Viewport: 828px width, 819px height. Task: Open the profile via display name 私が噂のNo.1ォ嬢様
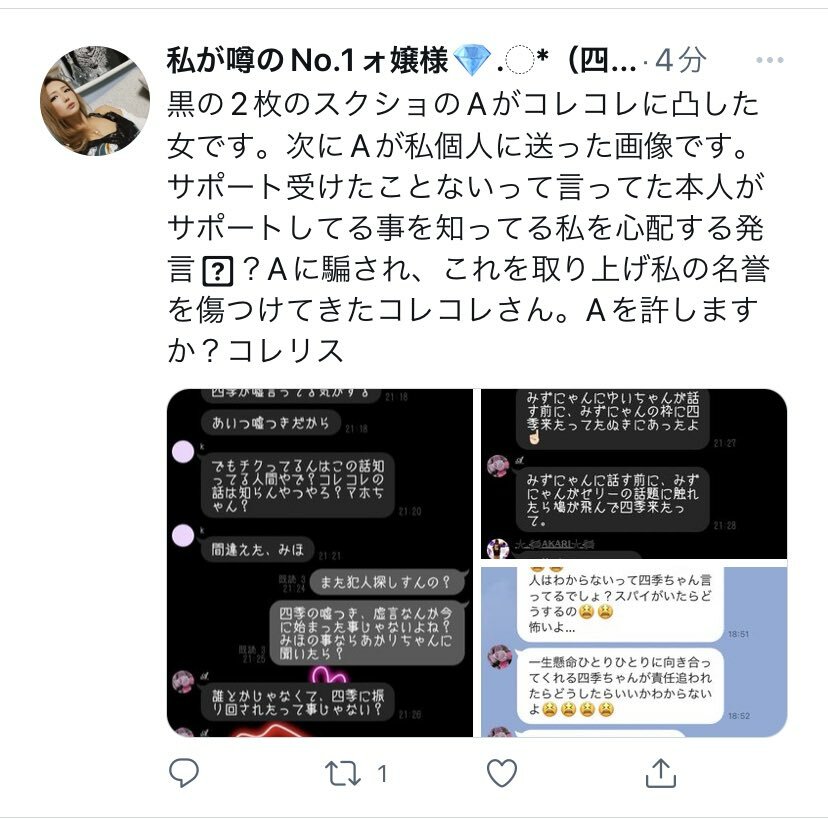click(x=307, y=60)
